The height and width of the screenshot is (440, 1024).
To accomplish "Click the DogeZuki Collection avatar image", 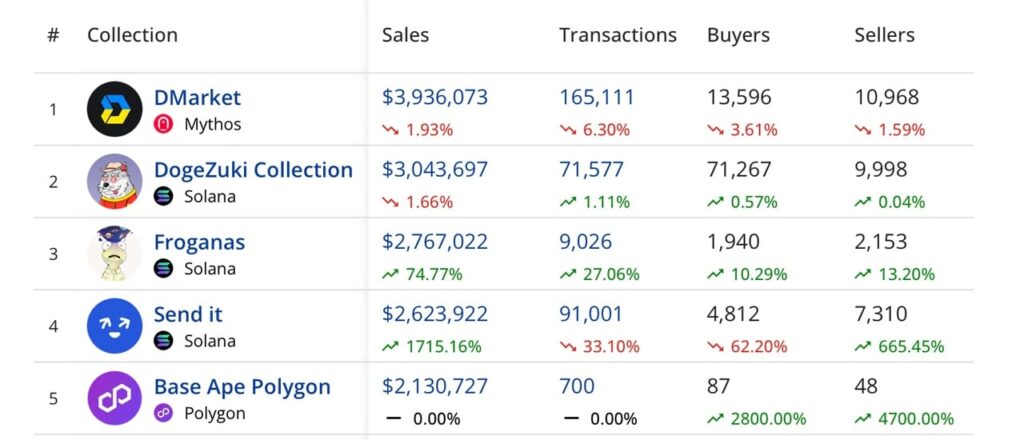I will (115, 181).
